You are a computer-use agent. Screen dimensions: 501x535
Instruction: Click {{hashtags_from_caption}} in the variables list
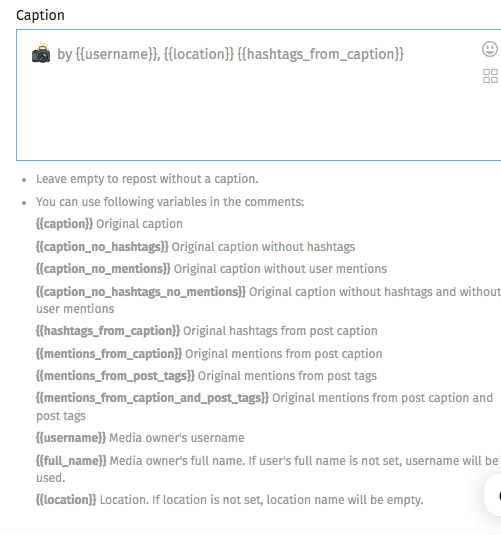[x=108, y=331]
